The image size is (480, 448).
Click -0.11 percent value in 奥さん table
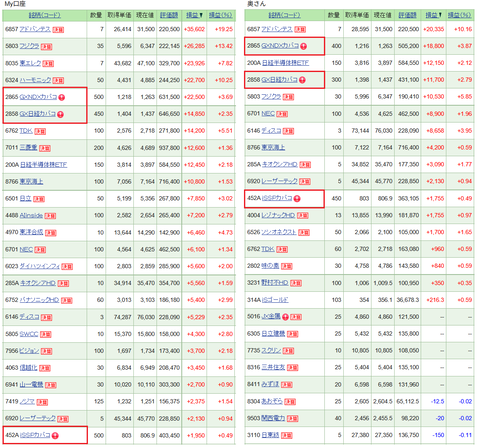465,435
